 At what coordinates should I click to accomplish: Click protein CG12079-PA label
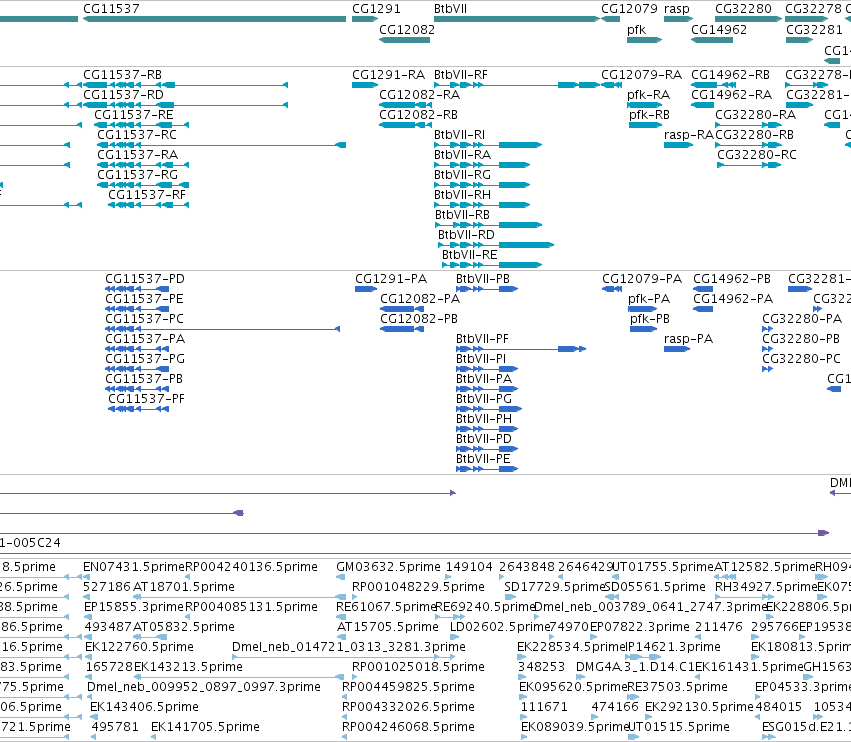point(642,279)
